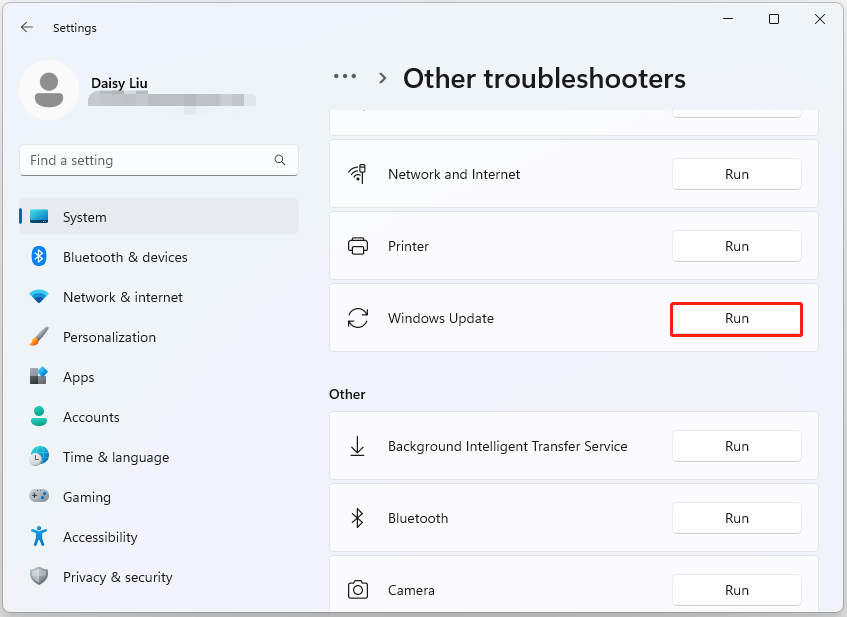The width and height of the screenshot is (847, 617).
Task: Open Time & language settings
Action: (x=159, y=457)
